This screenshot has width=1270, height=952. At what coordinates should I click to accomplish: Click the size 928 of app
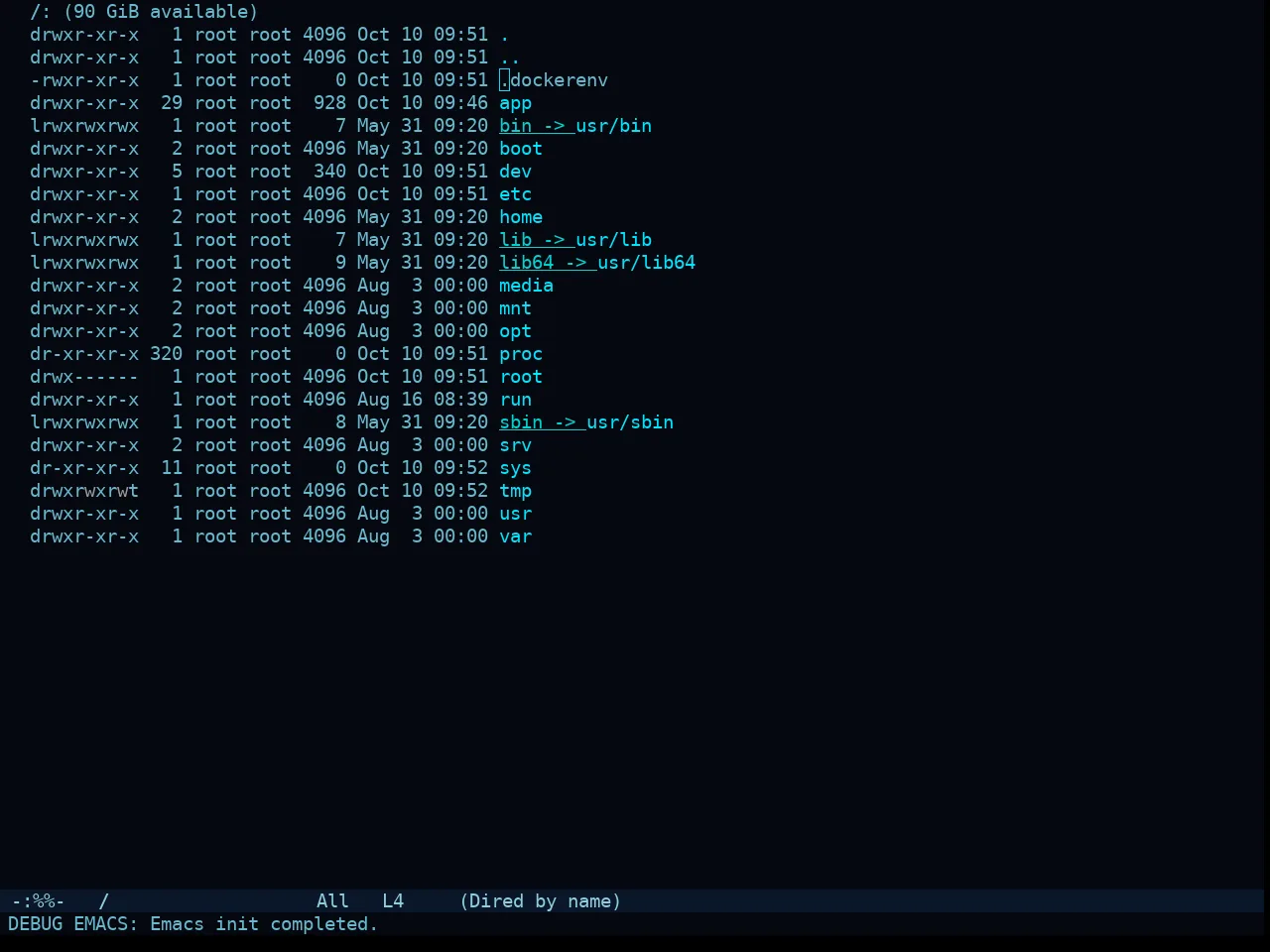tap(329, 103)
